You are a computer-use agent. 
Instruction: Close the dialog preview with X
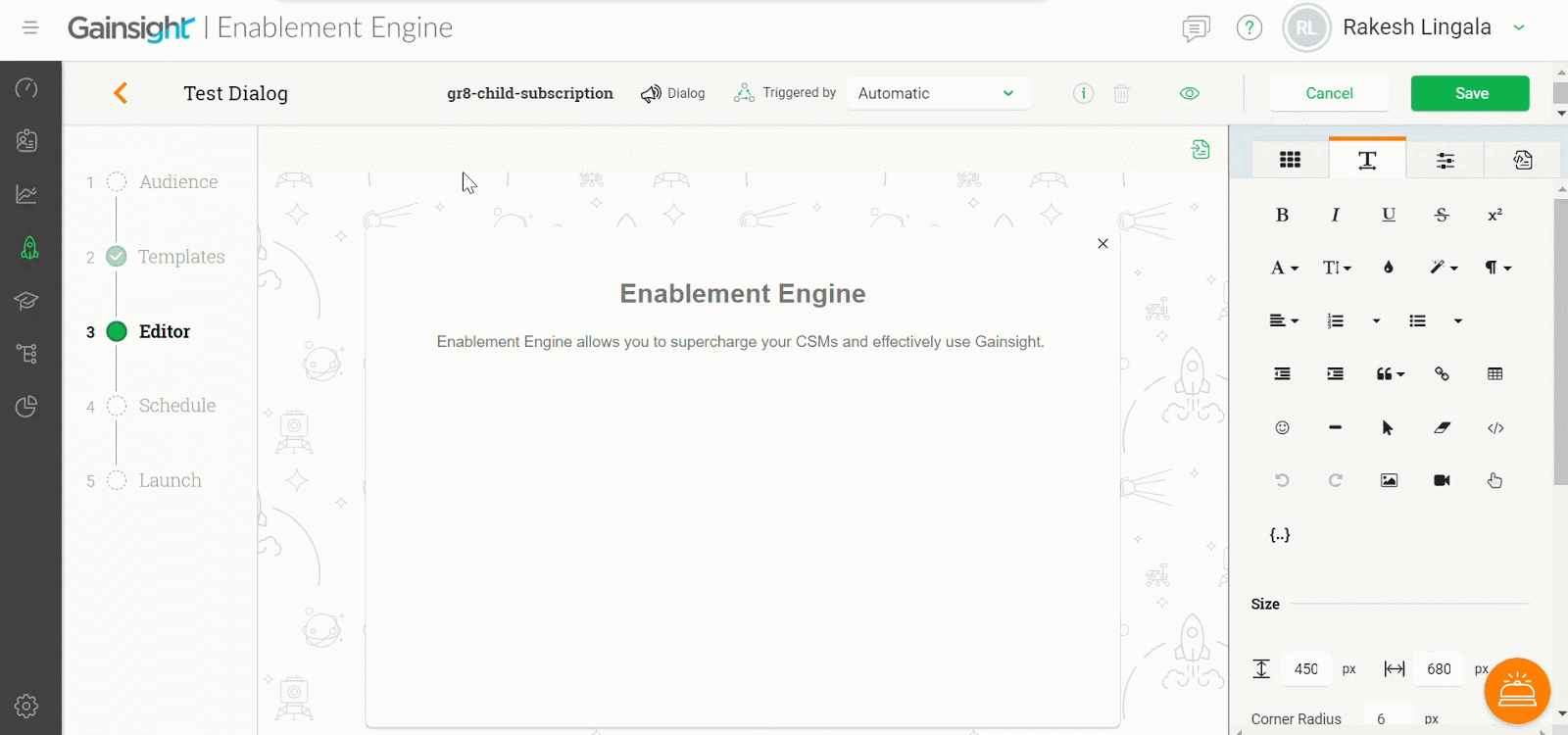[1102, 243]
